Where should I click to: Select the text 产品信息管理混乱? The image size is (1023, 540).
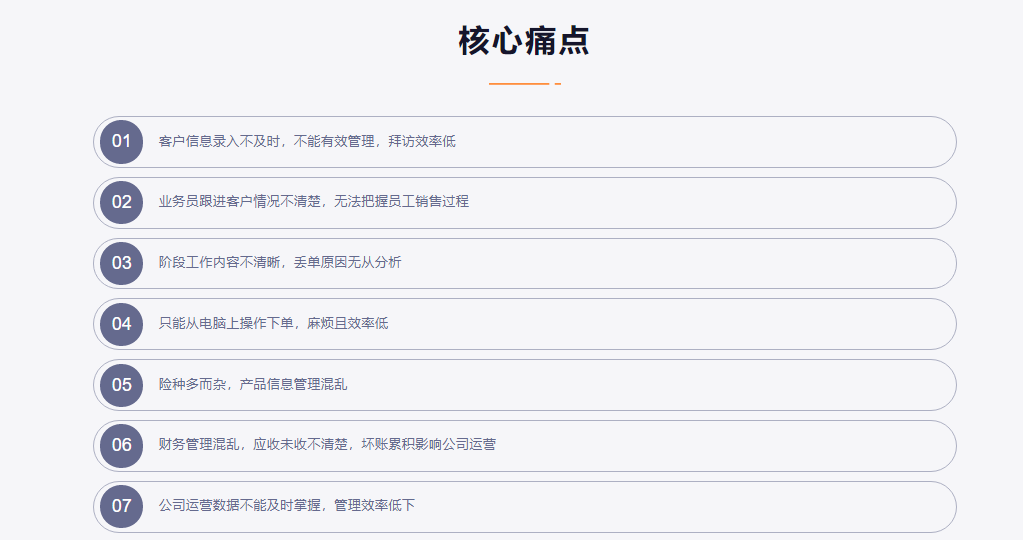tap(294, 384)
